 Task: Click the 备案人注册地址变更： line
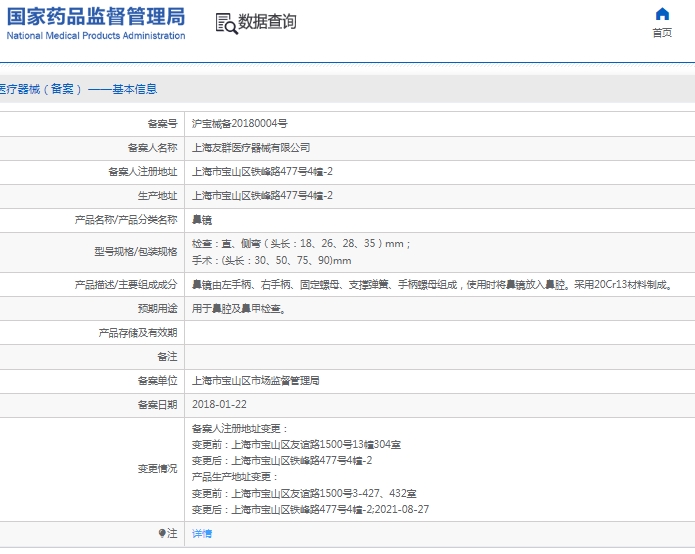(240, 429)
